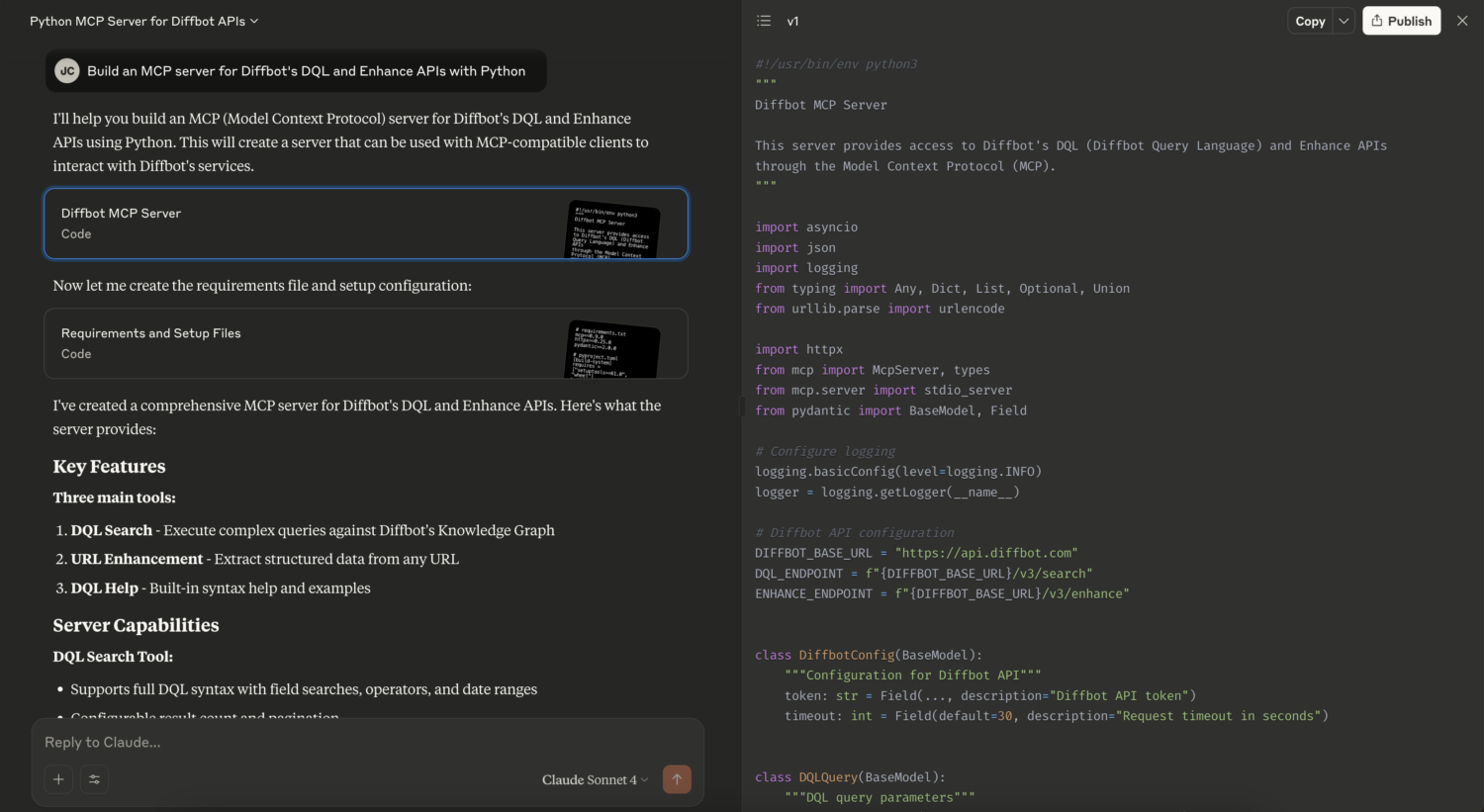The width and height of the screenshot is (1484, 812).
Task: Close the artifact code panel
Action: pos(1462,21)
